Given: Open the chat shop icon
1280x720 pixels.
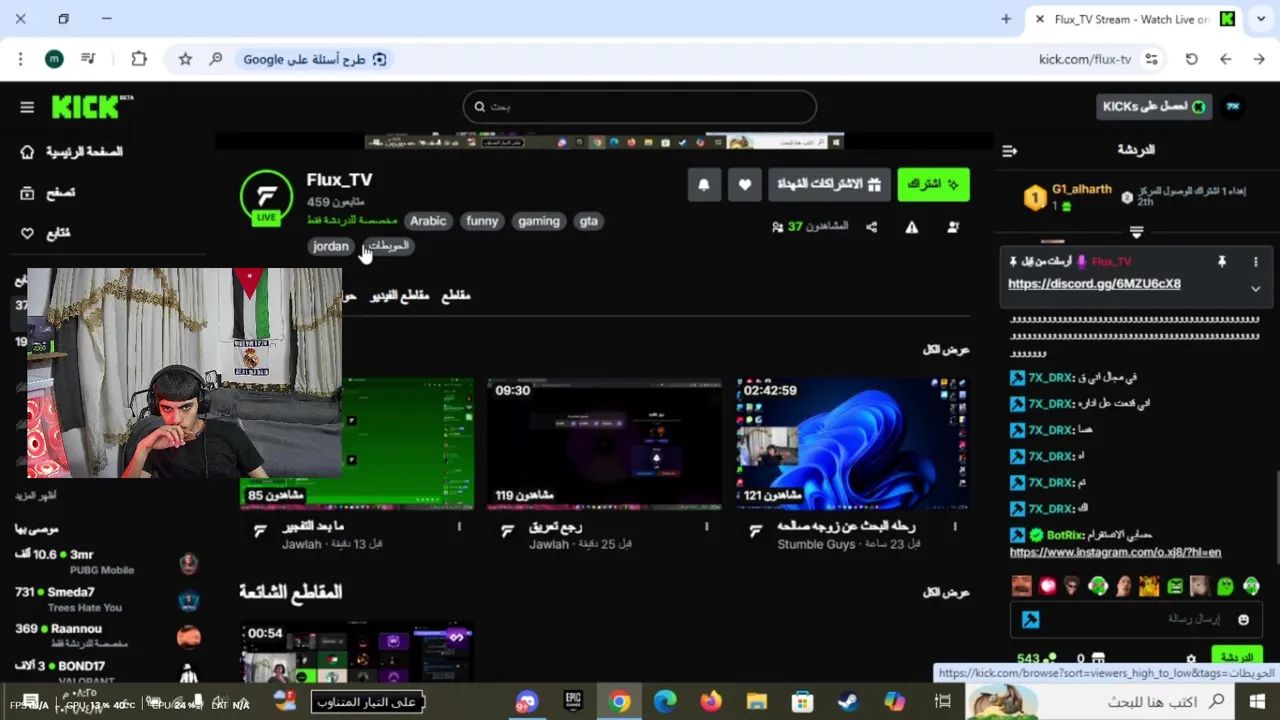Looking at the screenshot, I should point(1098,659).
